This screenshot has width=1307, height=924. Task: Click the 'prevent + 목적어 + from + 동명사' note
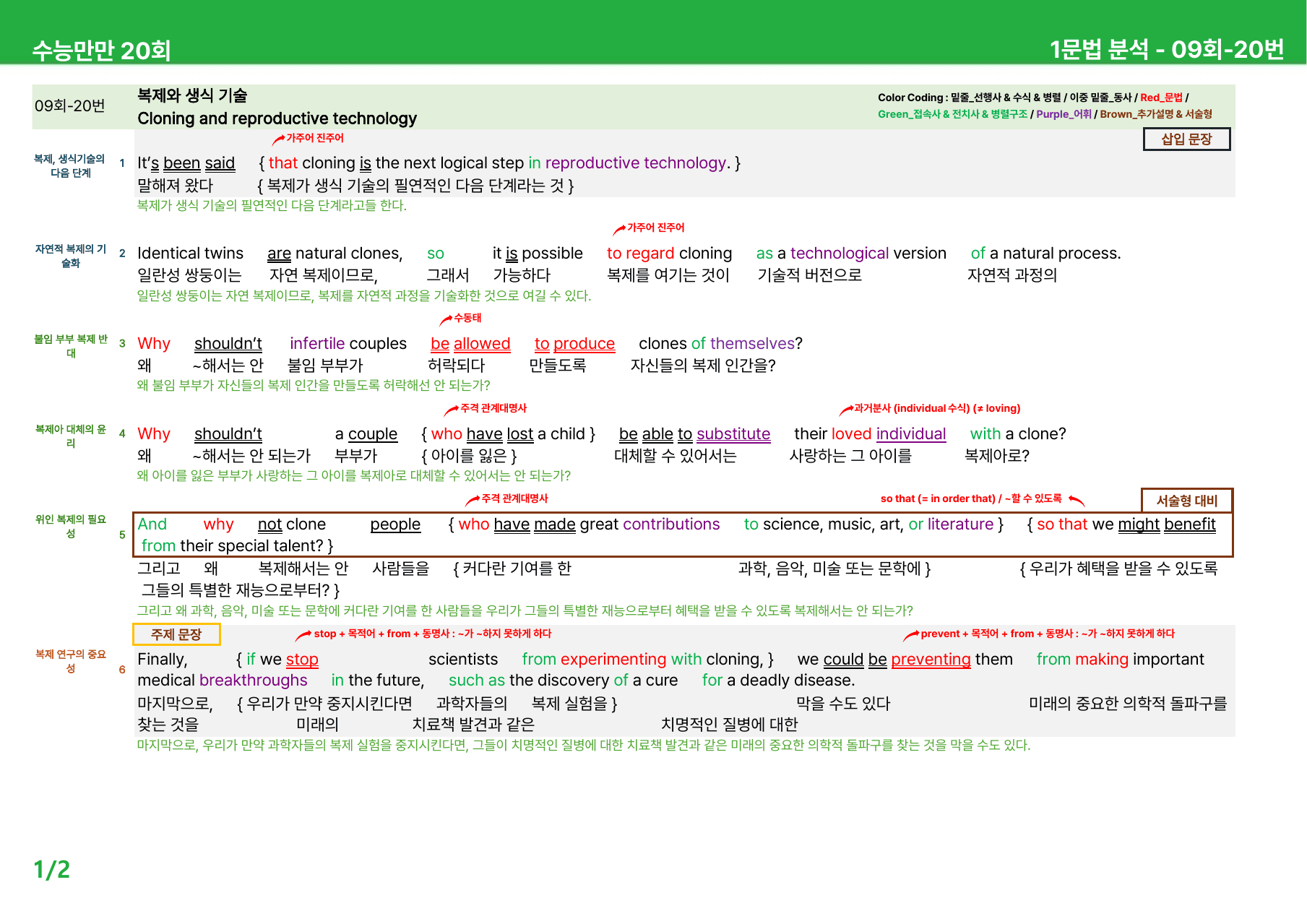1048,634
